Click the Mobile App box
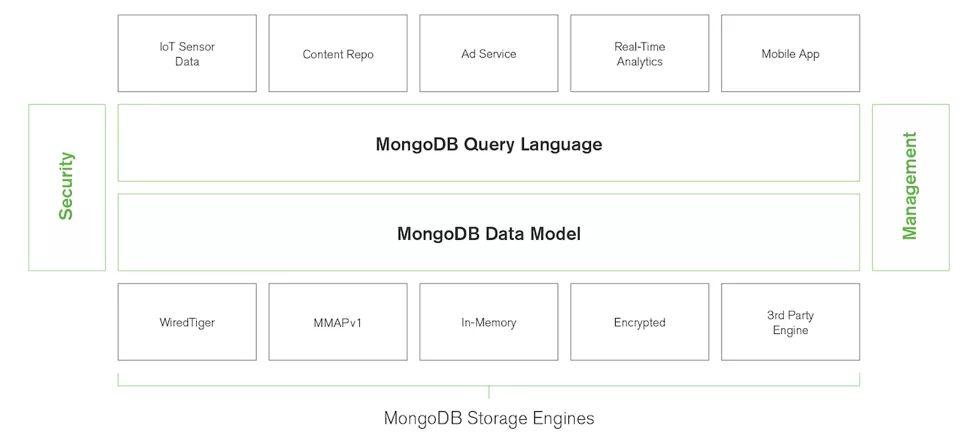 [790, 53]
